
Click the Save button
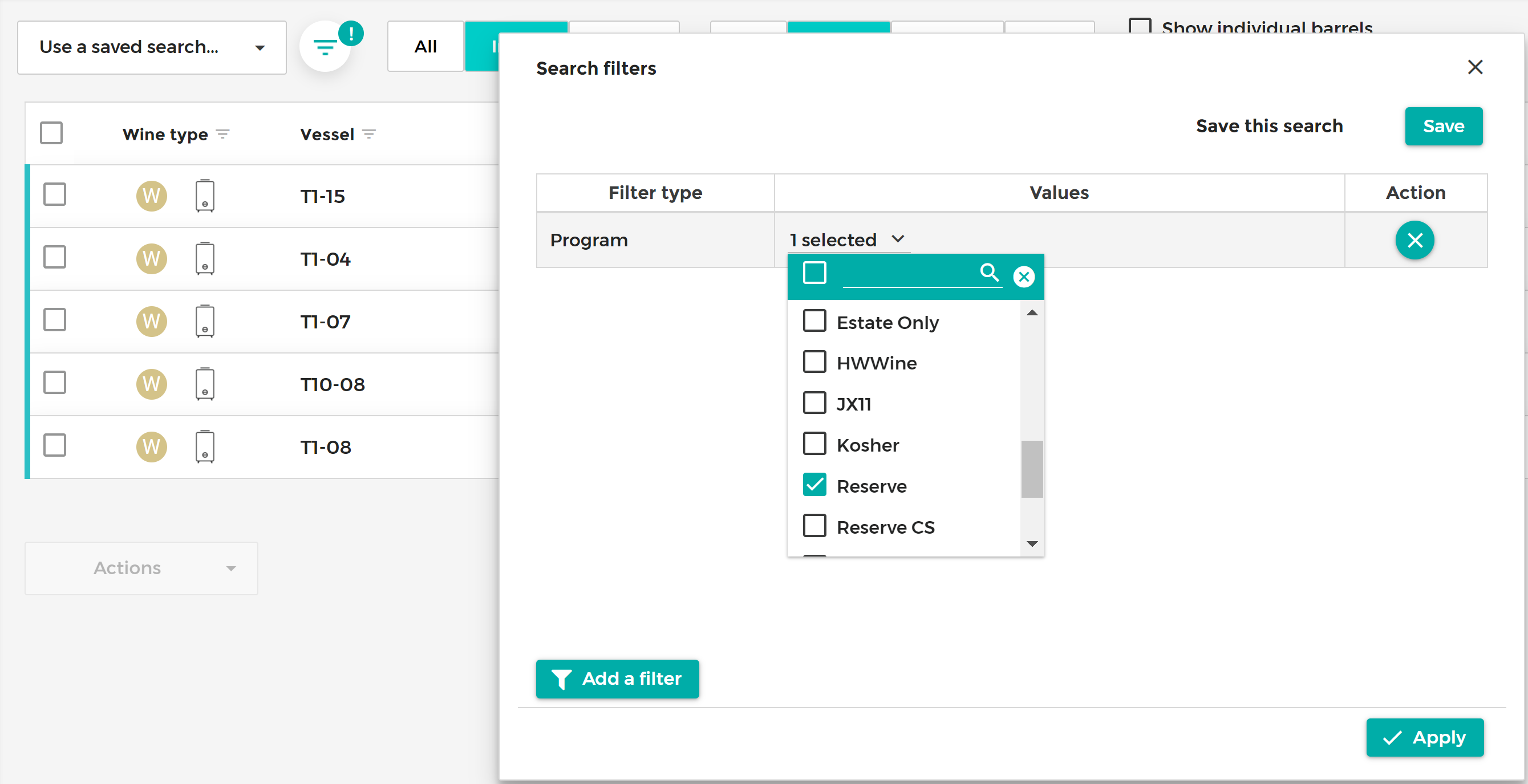coord(1443,127)
